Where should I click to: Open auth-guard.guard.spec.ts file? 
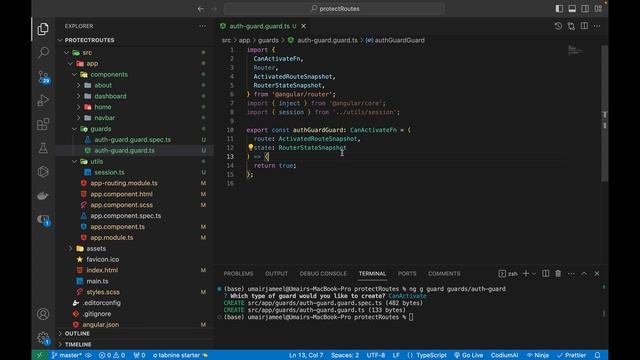tap(132, 140)
